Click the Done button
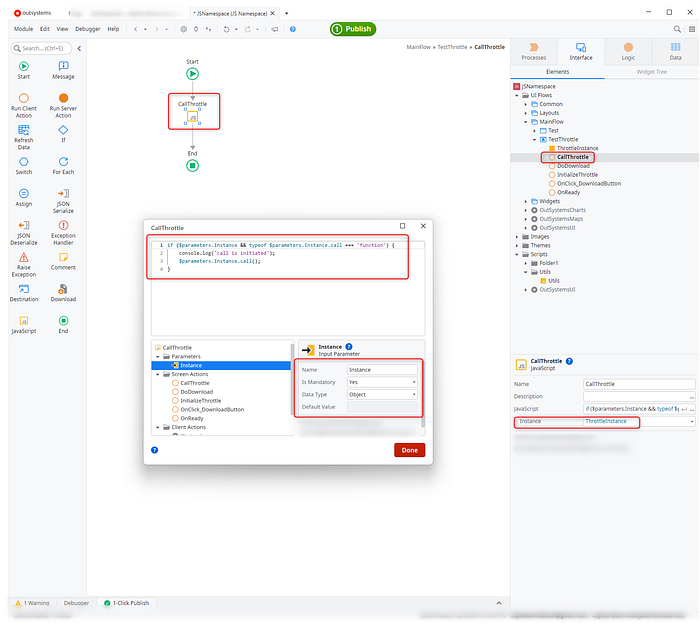This screenshot has width=700, height=628. pos(409,450)
